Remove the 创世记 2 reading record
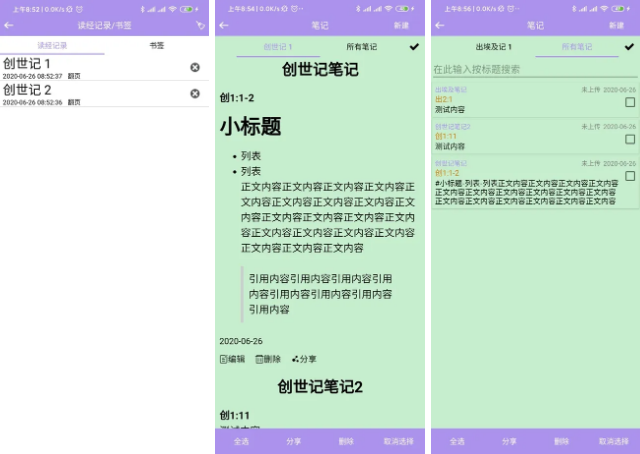 pos(194,93)
